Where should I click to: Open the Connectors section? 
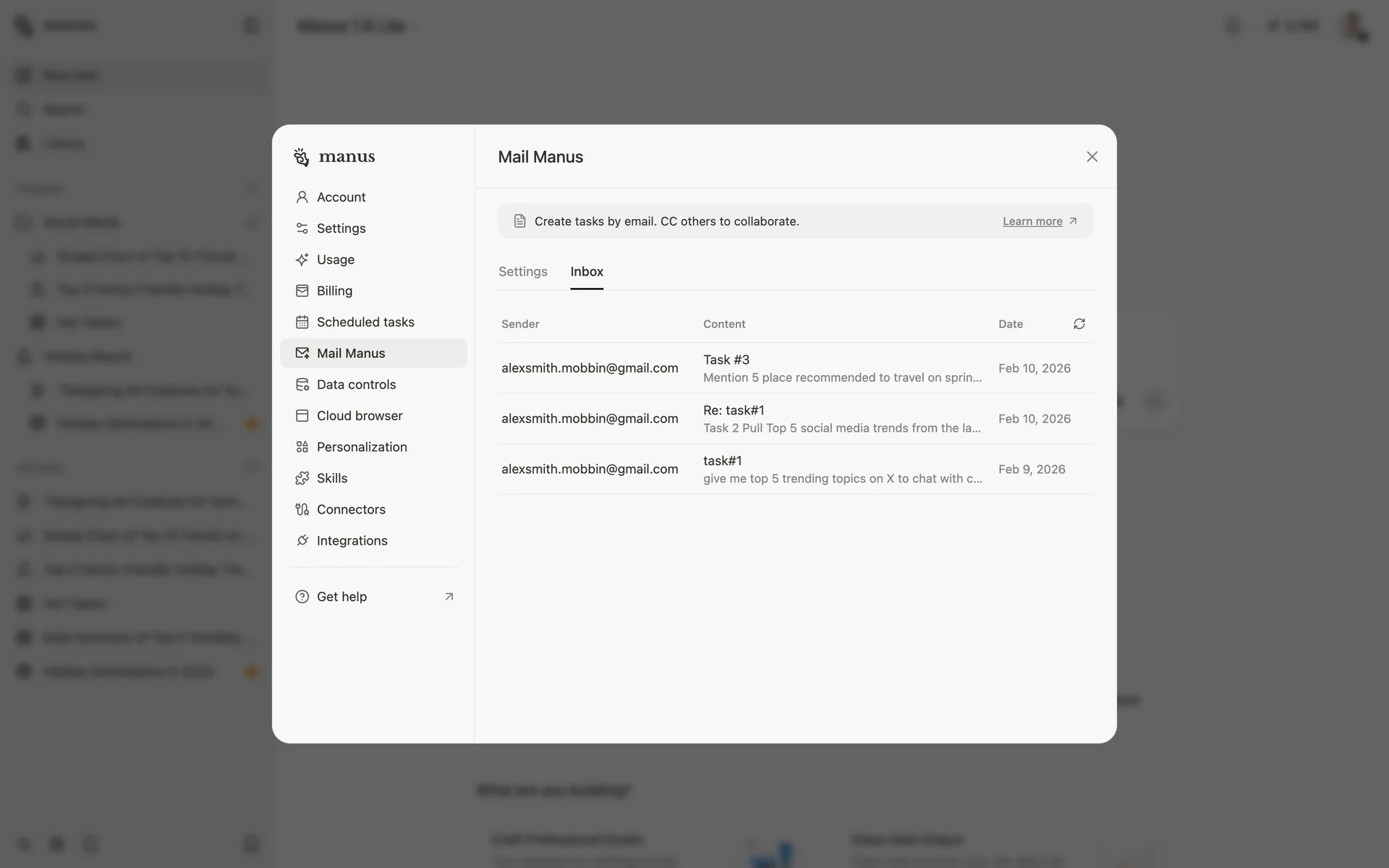click(350, 509)
